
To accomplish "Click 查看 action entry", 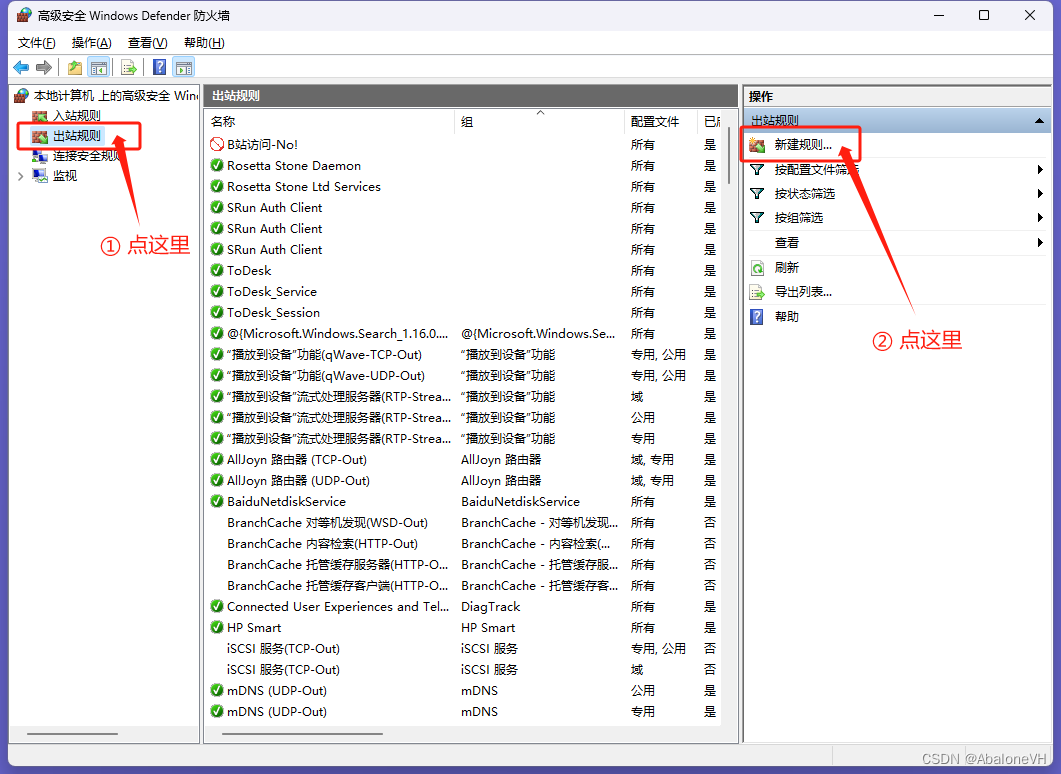I will click(x=787, y=242).
